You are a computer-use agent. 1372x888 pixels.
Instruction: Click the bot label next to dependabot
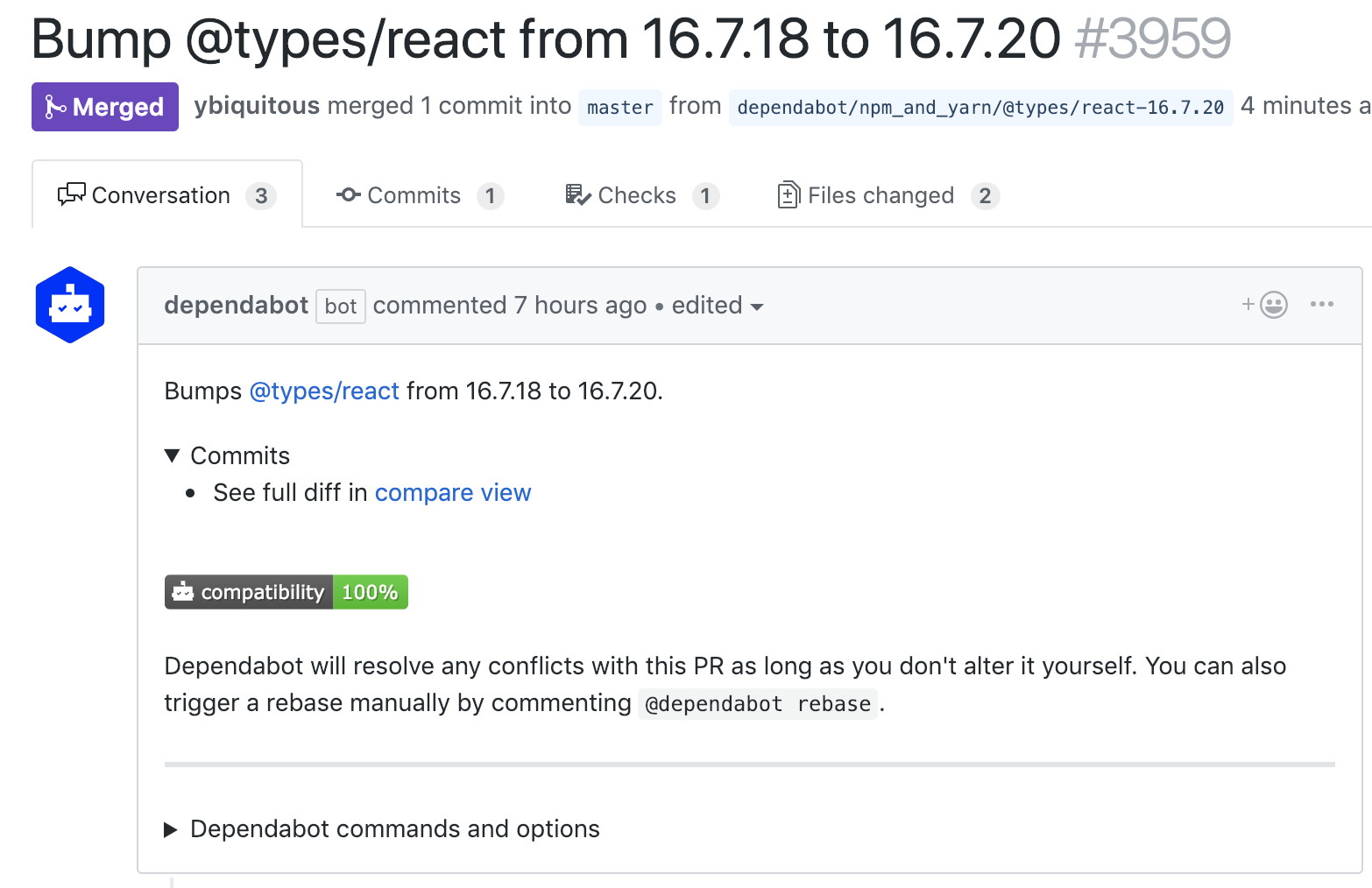pos(341,307)
